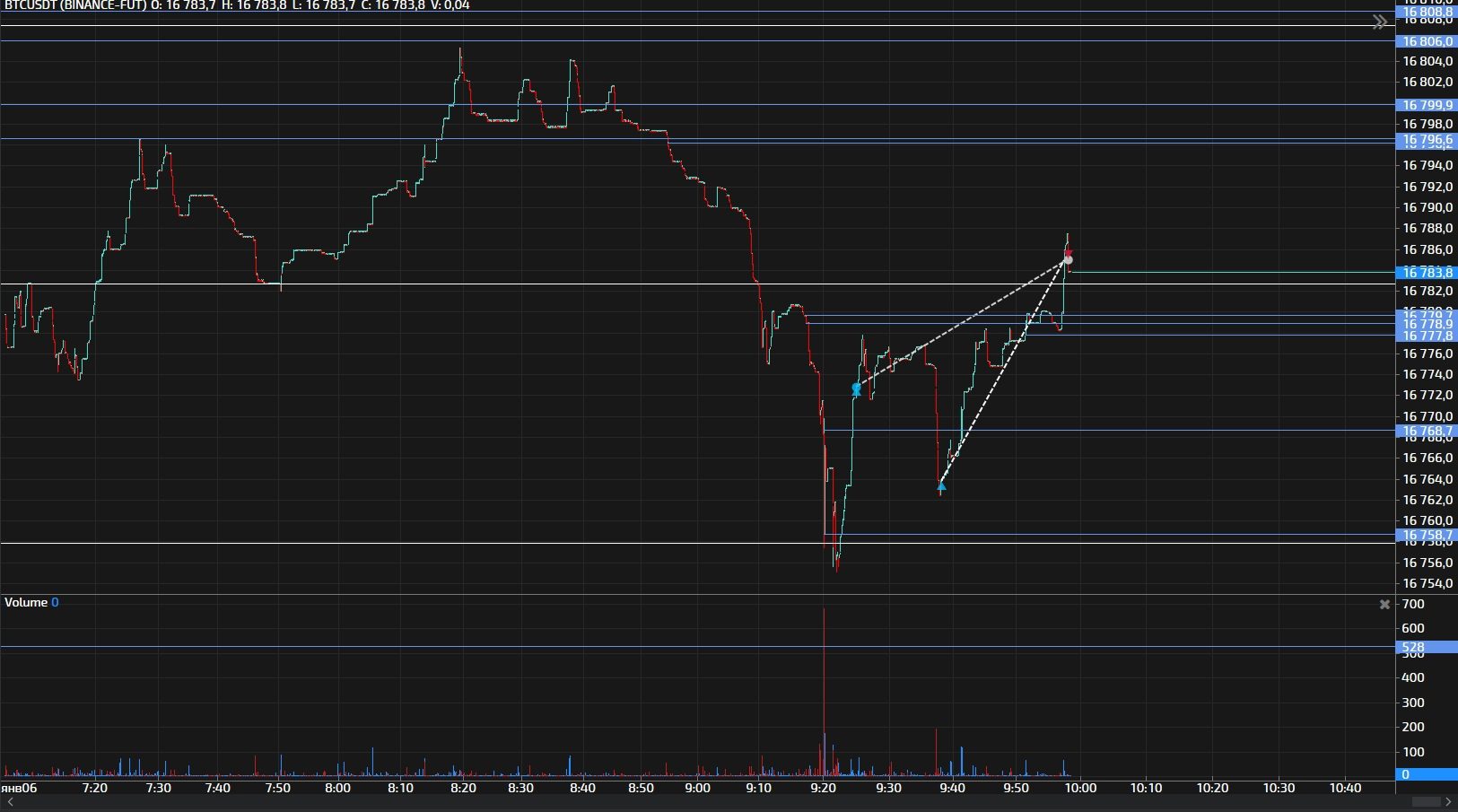Screen dimensions: 1458x812
Task: Select the 16 768,7 price level label
Action: 1427,431
